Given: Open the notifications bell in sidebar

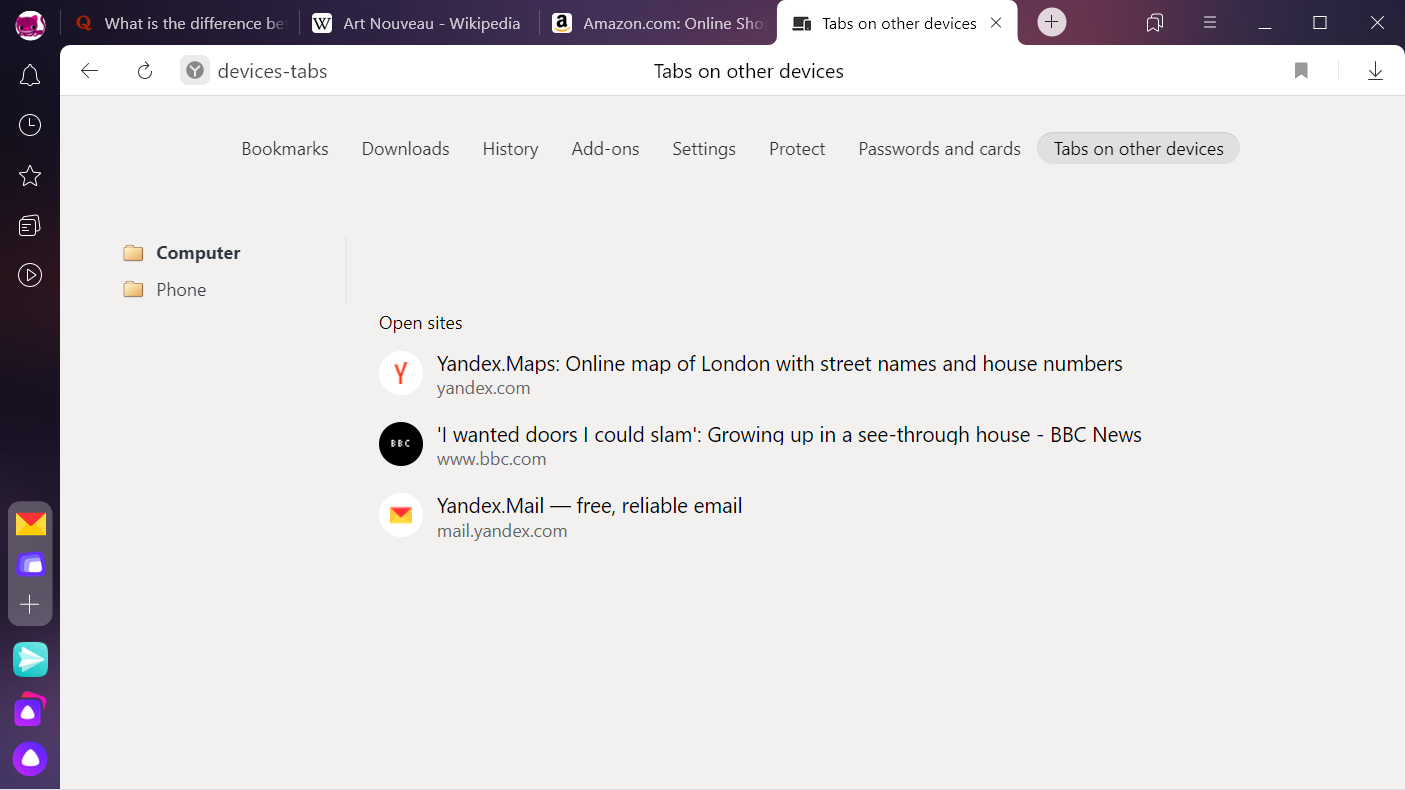Looking at the screenshot, I should (30, 75).
